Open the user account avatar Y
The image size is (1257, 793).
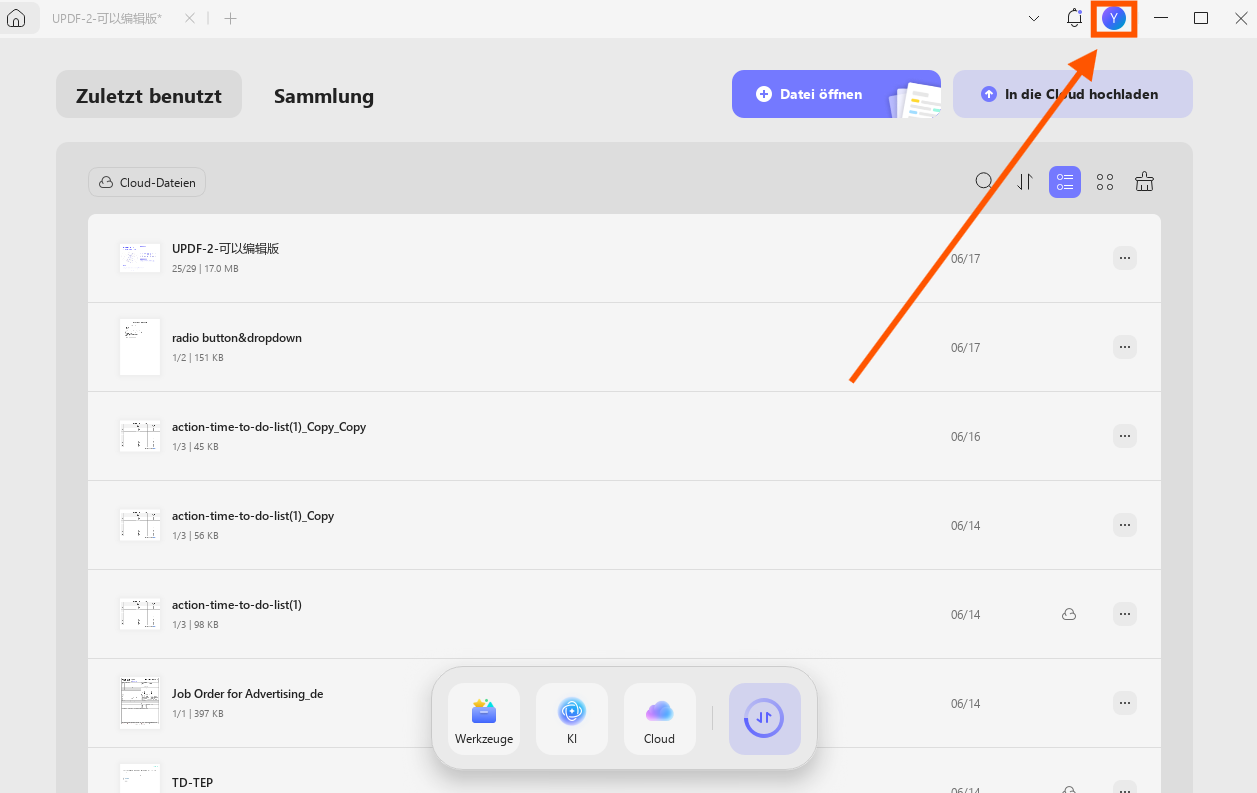[x=1114, y=18]
